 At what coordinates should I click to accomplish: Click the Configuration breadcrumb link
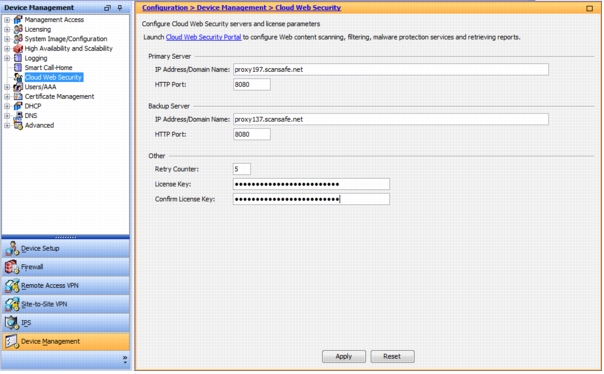pyautogui.click(x=164, y=8)
